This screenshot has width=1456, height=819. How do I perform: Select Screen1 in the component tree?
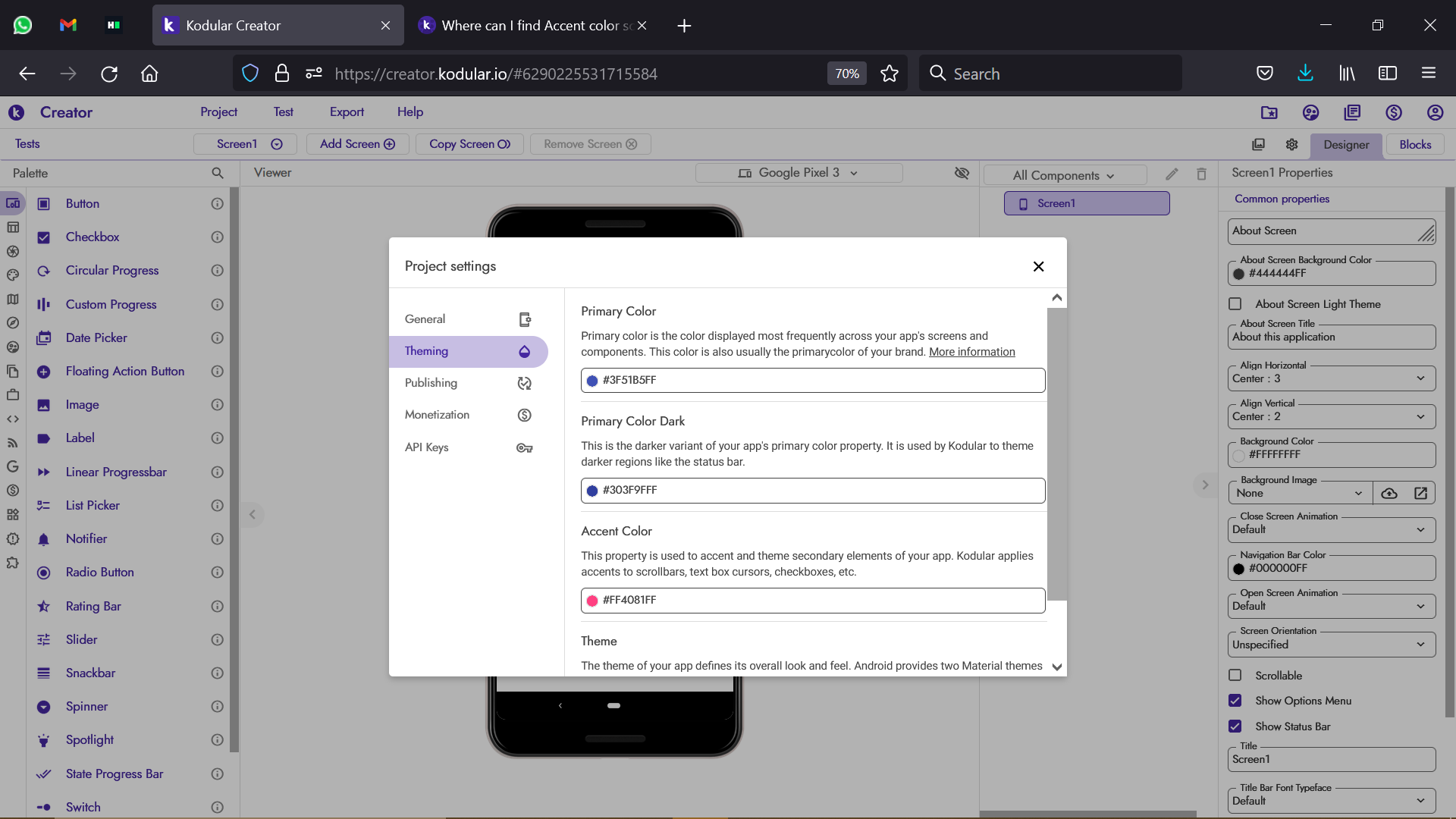click(x=1087, y=203)
